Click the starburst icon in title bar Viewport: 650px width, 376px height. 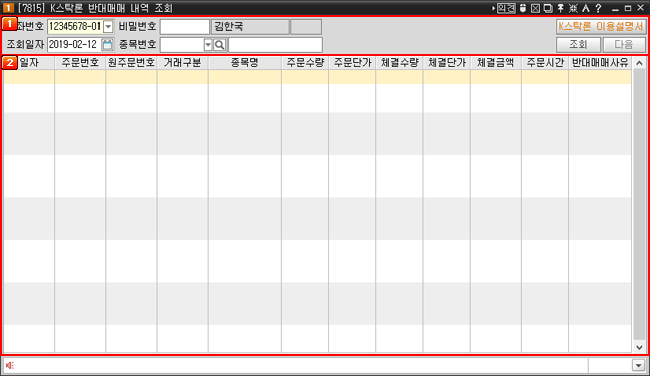(573, 8)
